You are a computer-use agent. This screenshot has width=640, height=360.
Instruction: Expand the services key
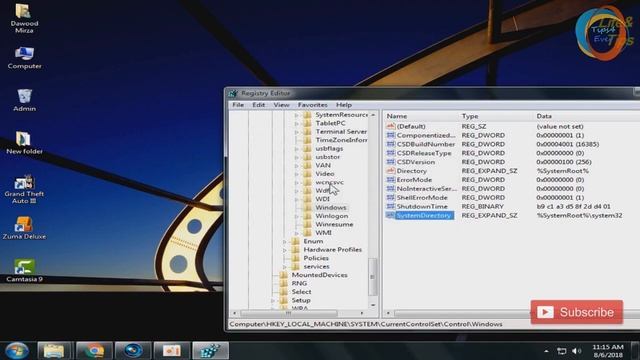285,267
